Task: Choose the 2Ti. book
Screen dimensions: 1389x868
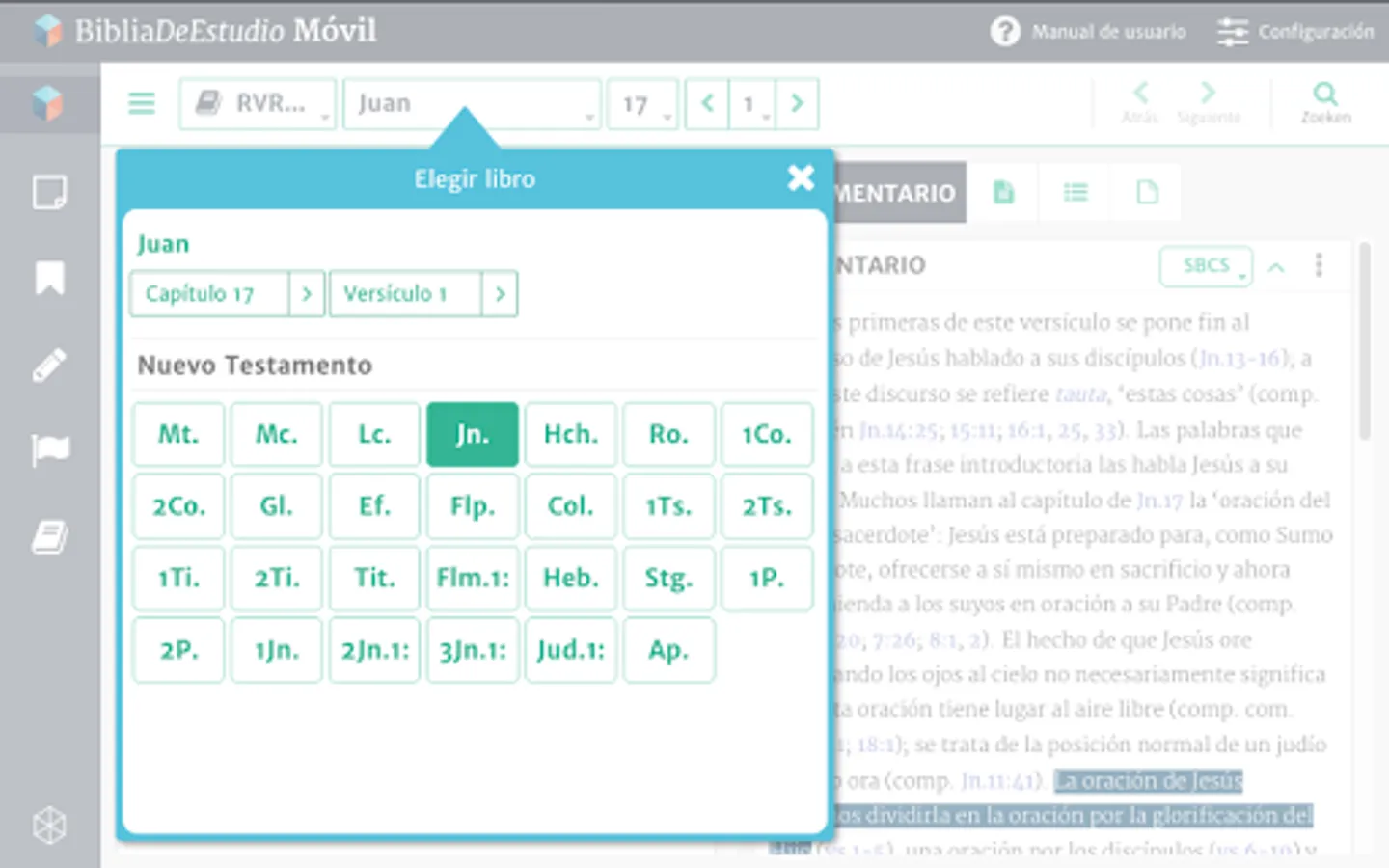Action: 277,578
